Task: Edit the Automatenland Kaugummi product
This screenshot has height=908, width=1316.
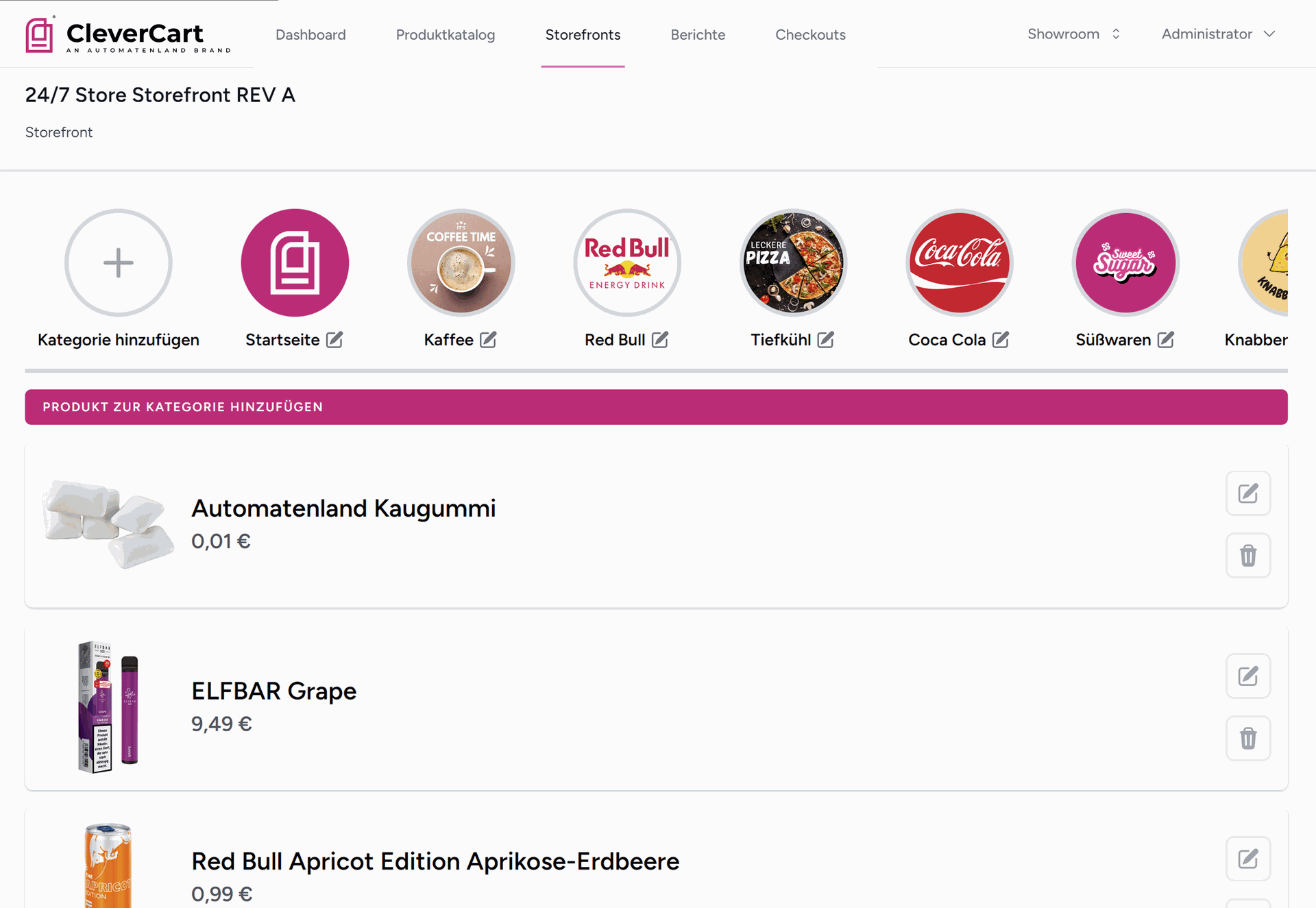Action: (1247, 493)
